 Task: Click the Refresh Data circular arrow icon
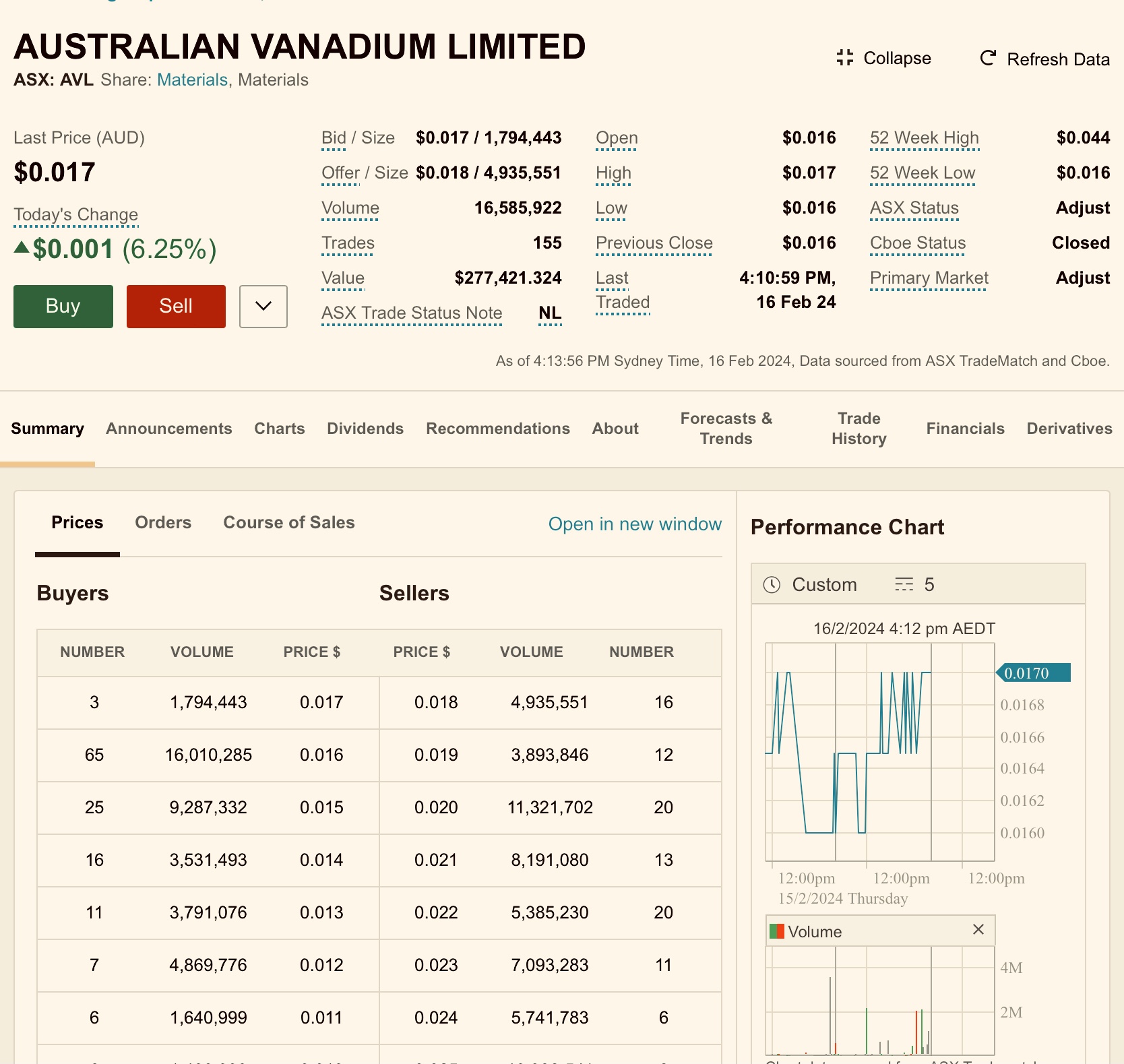(x=988, y=59)
